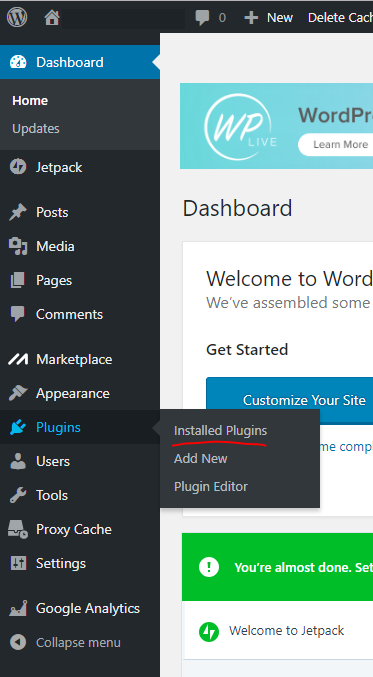Open the Pages menu item
The height and width of the screenshot is (677, 373).
click(x=80, y=281)
